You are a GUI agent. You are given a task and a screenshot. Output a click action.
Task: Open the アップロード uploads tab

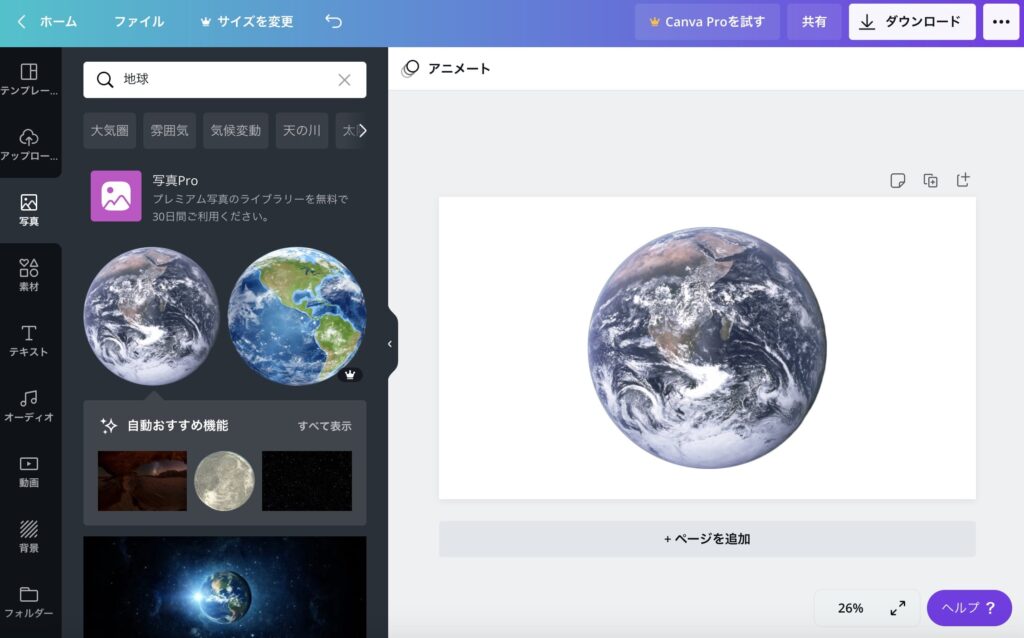click(x=29, y=144)
